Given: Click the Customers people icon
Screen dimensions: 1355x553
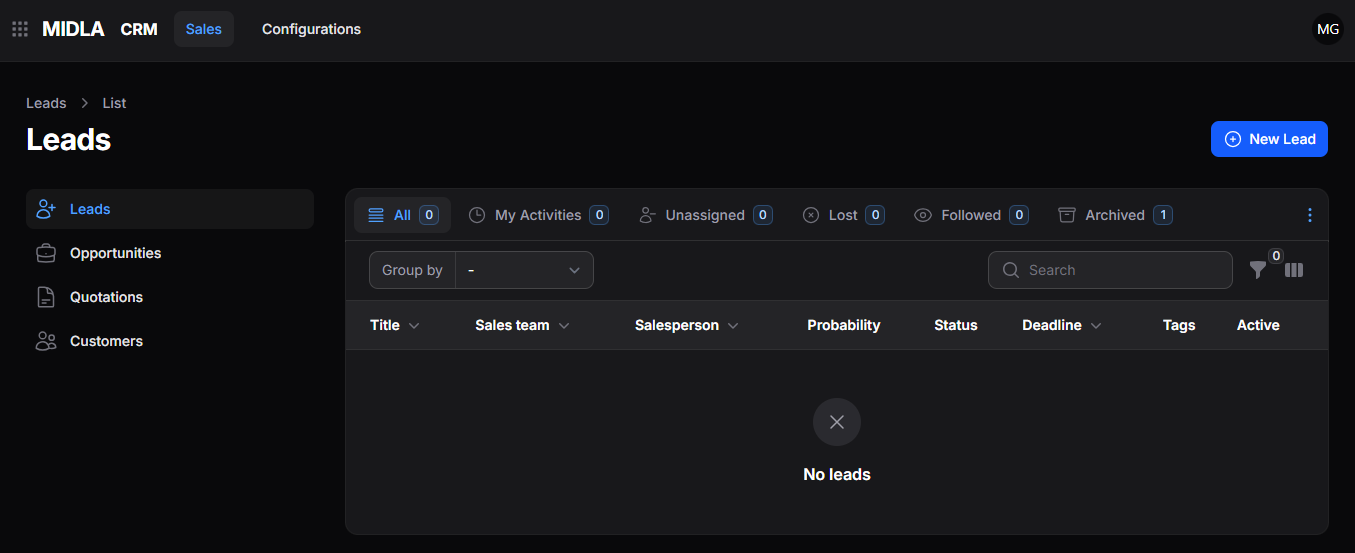Looking at the screenshot, I should 46,341.
